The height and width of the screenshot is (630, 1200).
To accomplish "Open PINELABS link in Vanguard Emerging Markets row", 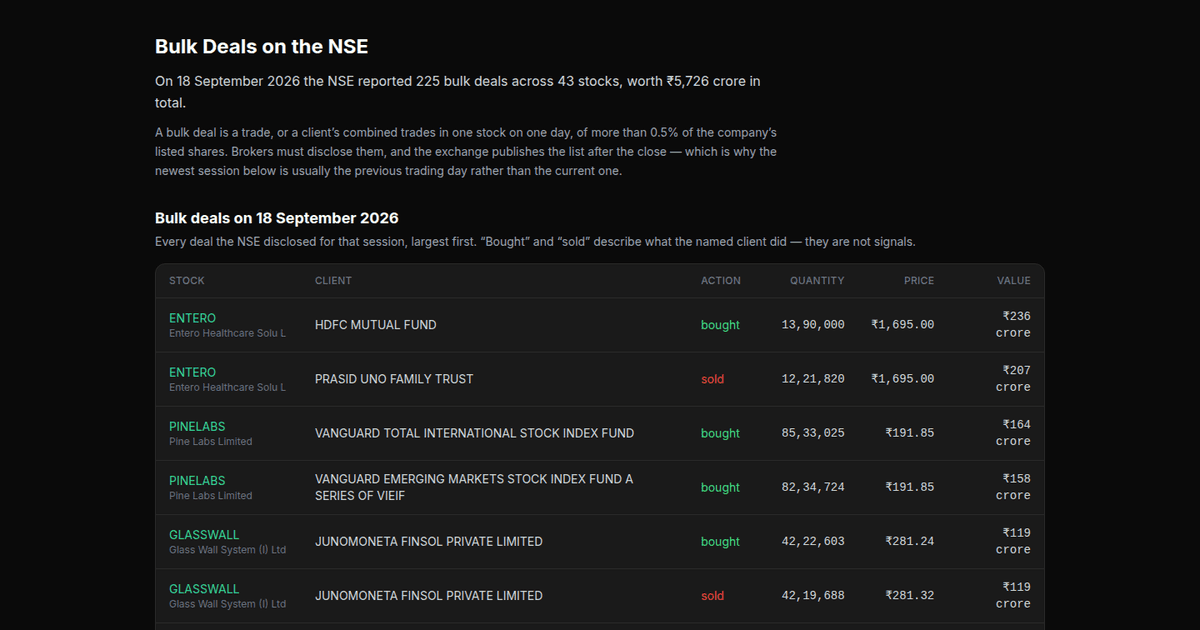I will 197,480.
